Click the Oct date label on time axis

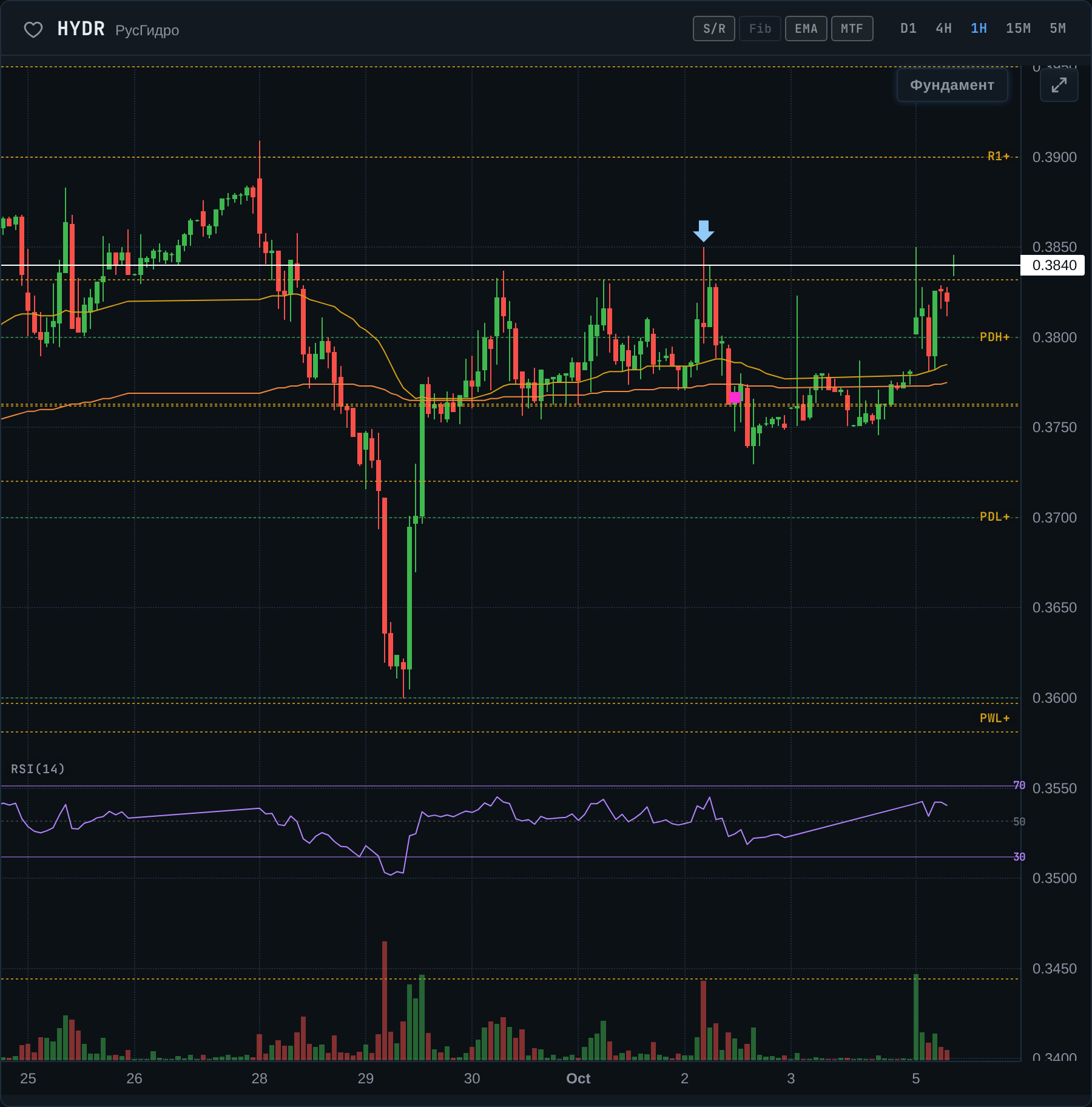pos(578,1078)
